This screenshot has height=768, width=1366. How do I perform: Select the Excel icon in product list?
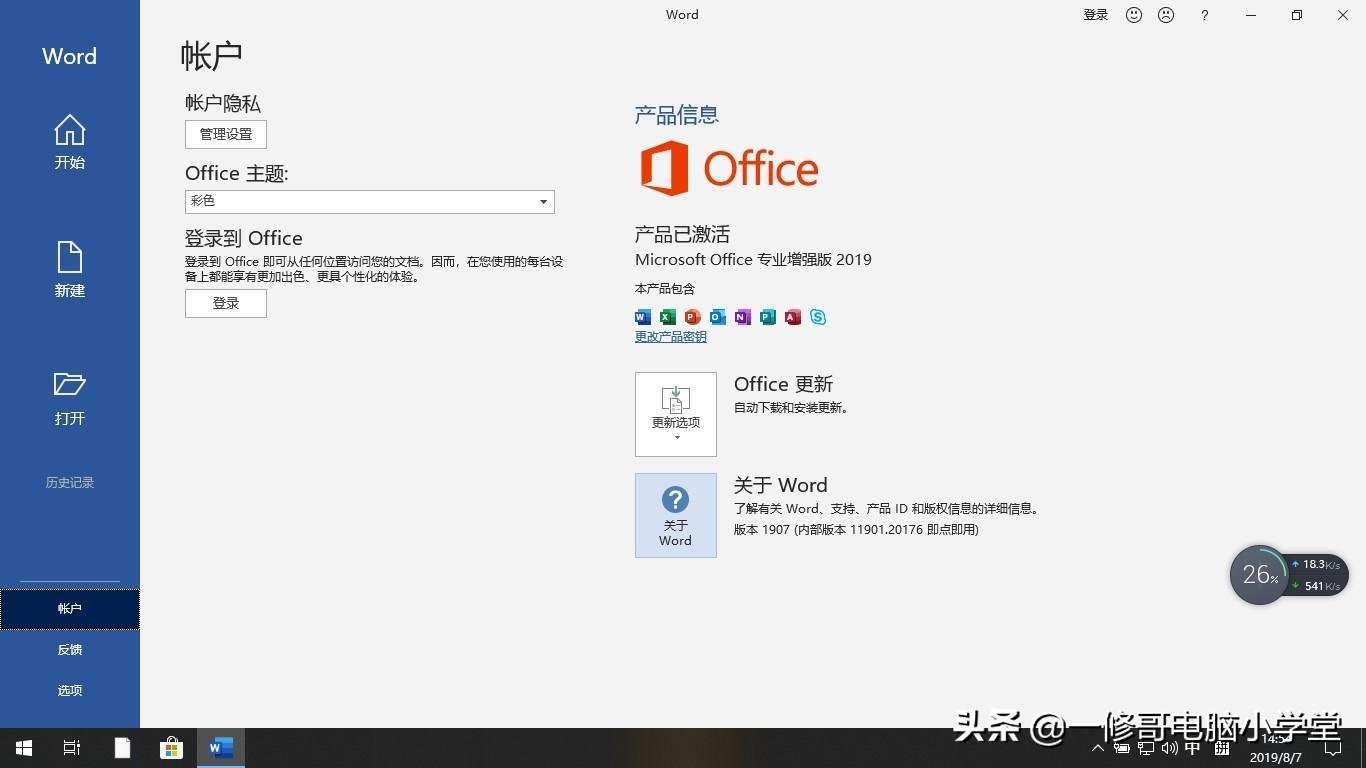pyautogui.click(x=667, y=317)
